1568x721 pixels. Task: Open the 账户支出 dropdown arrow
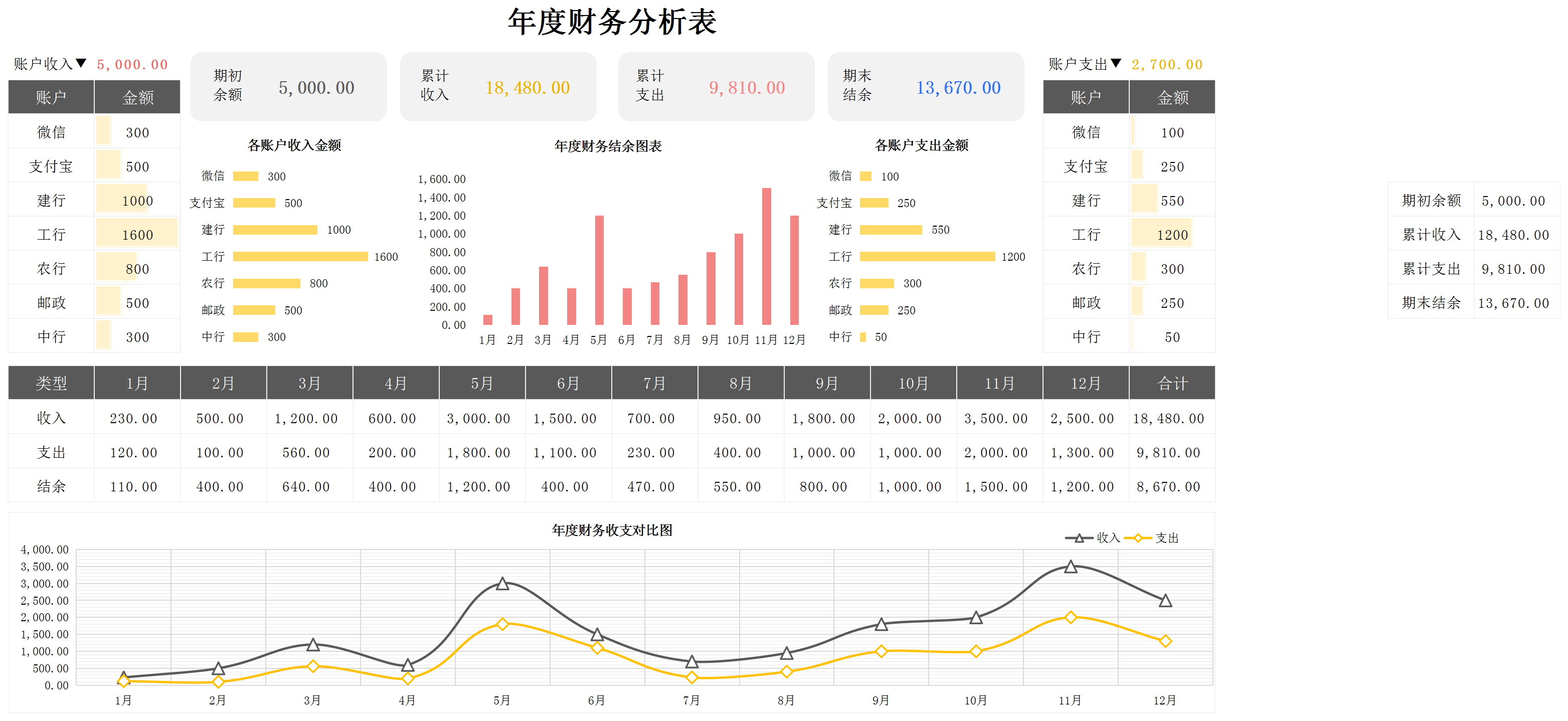[x=1115, y=63]
